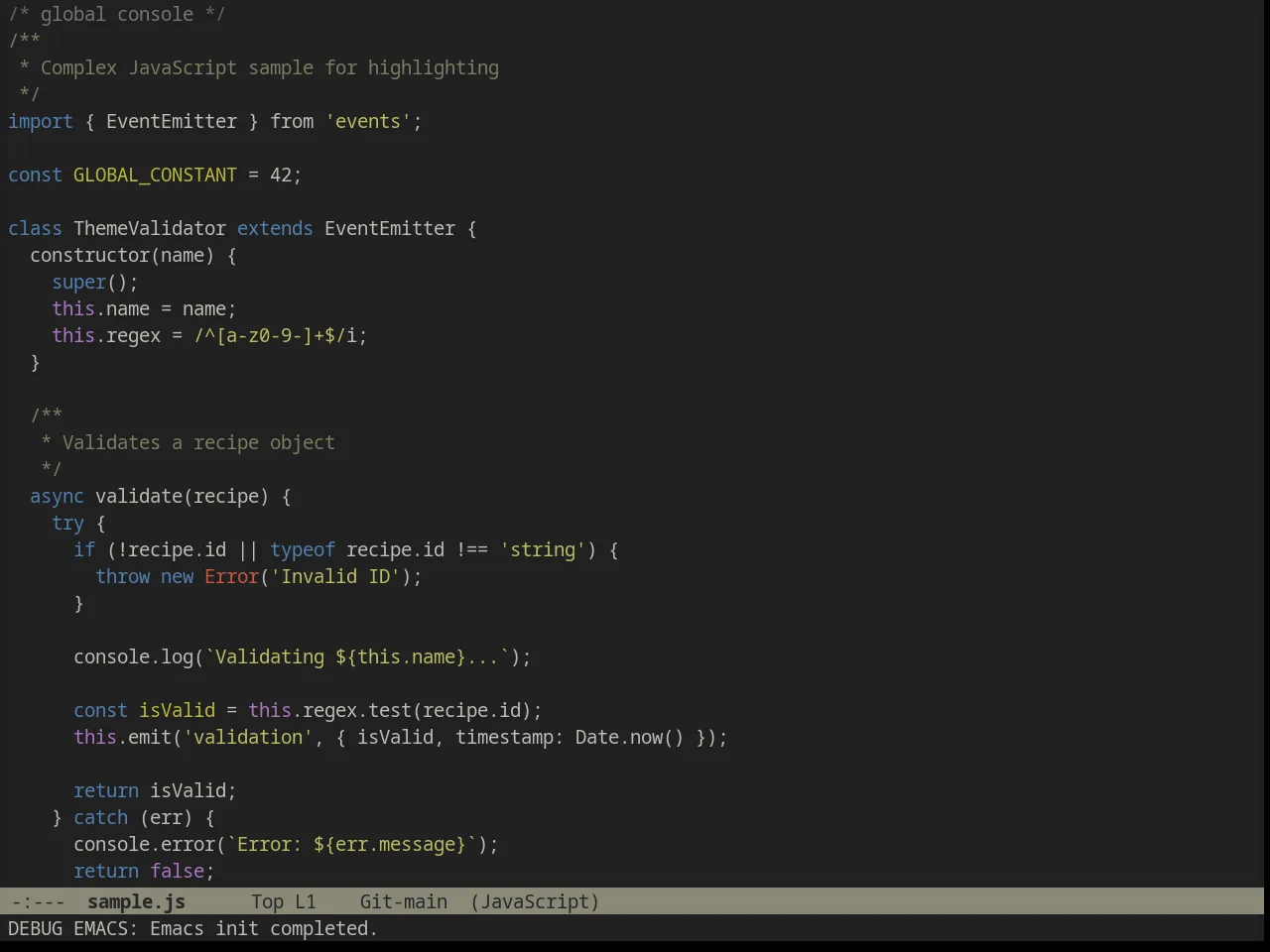Click the (JavaScript) major mode indicator

(x=535, y=901)
